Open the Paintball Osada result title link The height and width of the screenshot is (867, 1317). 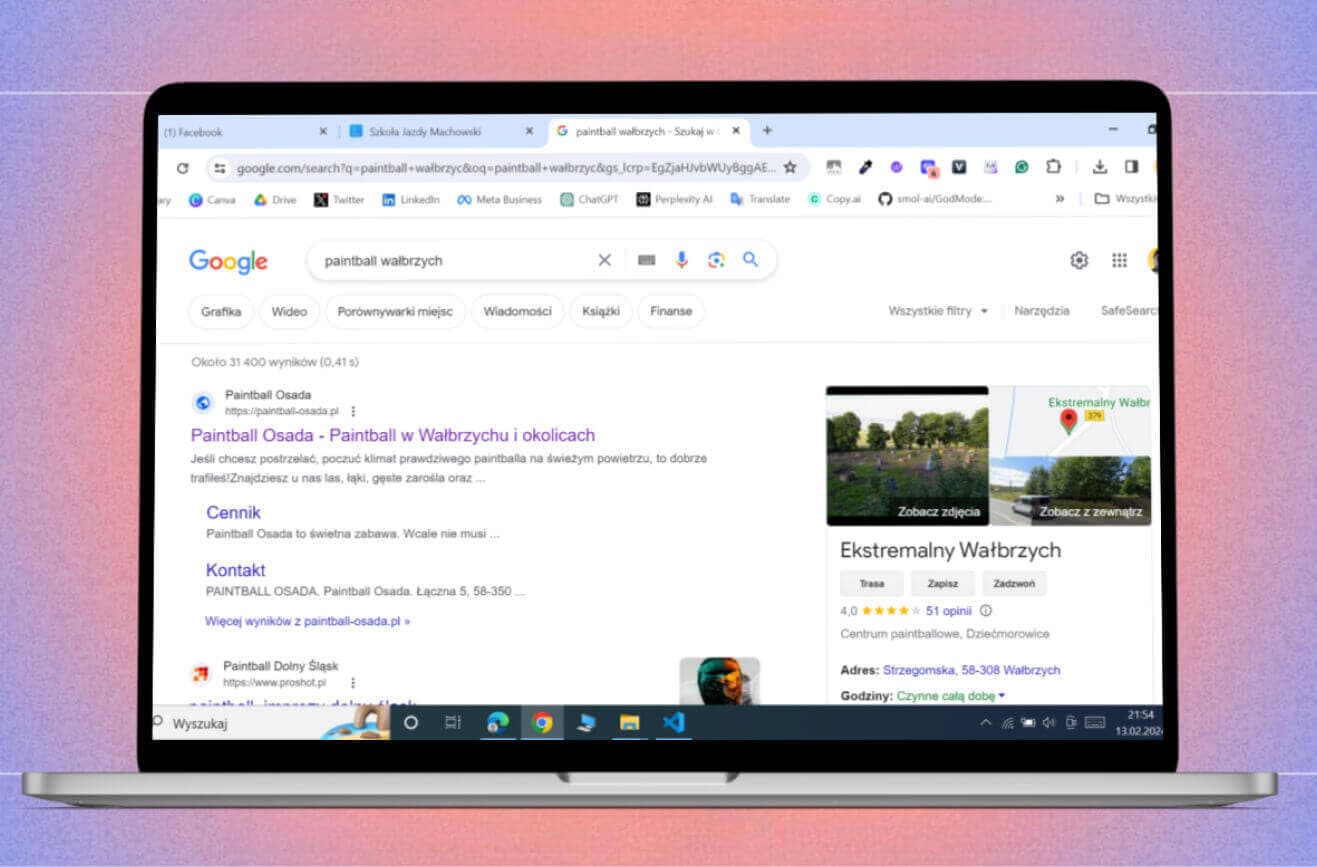point(393,435)
